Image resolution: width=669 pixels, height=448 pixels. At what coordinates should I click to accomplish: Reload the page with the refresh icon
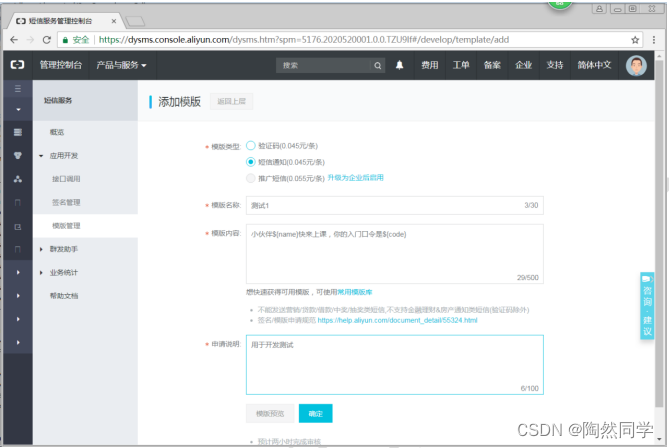pos(47,40)
